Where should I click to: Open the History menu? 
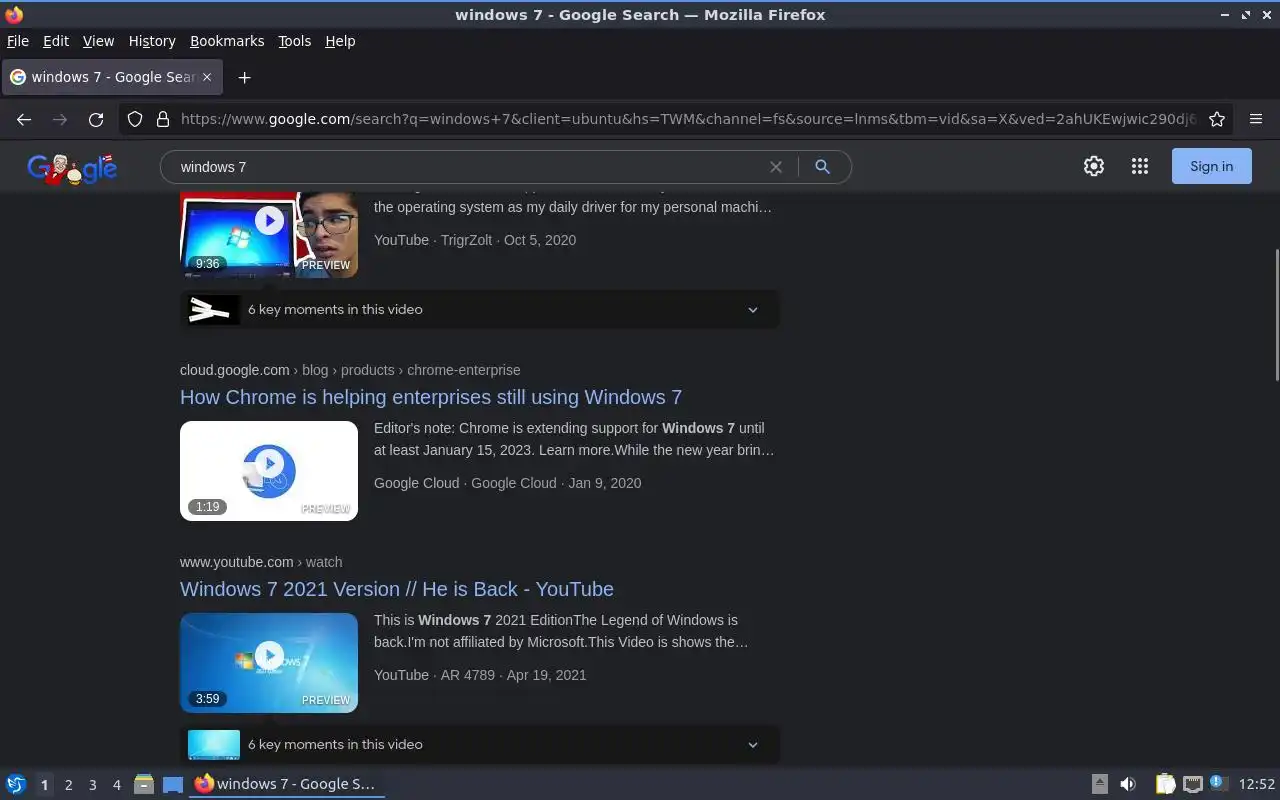pyautogui.click(x=152, y=41)
